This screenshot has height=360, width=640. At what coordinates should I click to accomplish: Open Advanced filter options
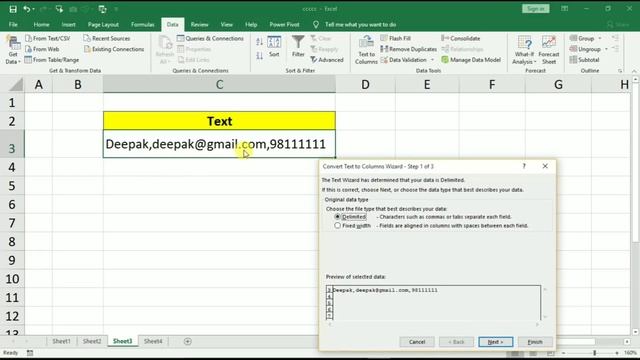coord(327,60)
